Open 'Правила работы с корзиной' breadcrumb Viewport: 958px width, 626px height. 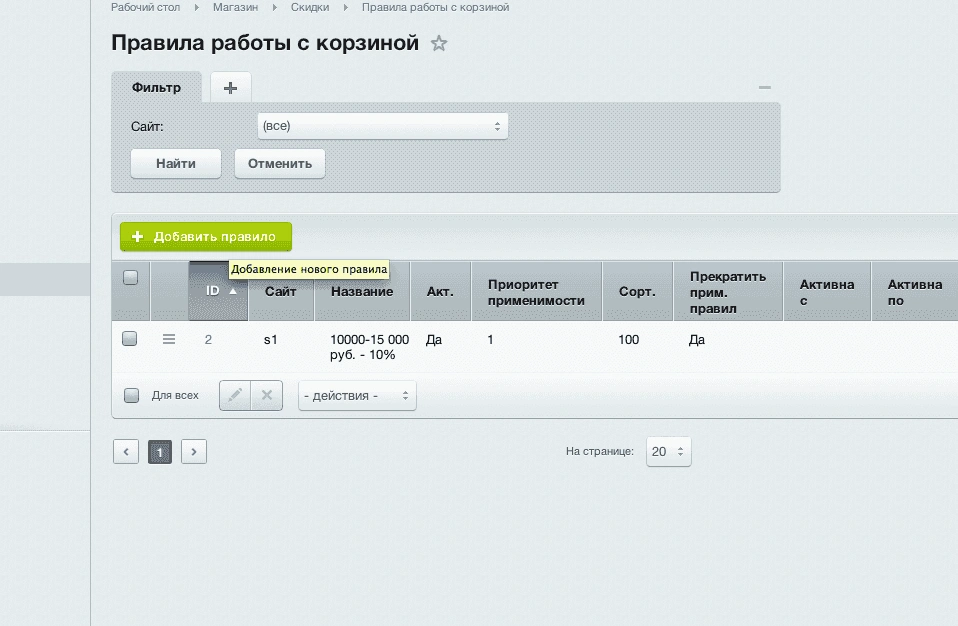(x=435, y=7)
